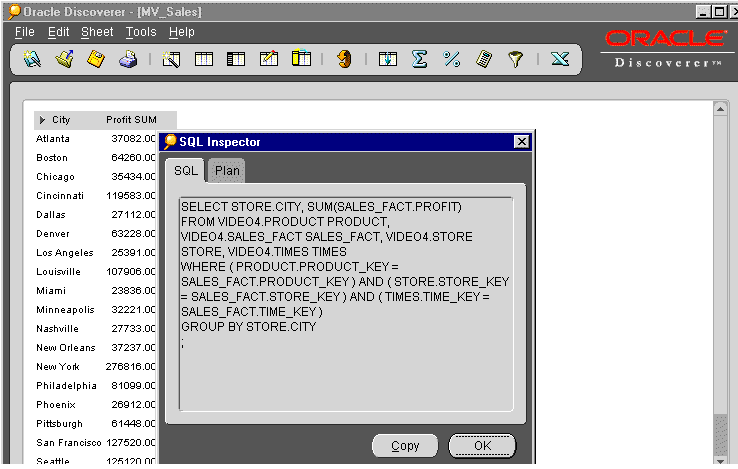Open the File menu

[25, 32]
